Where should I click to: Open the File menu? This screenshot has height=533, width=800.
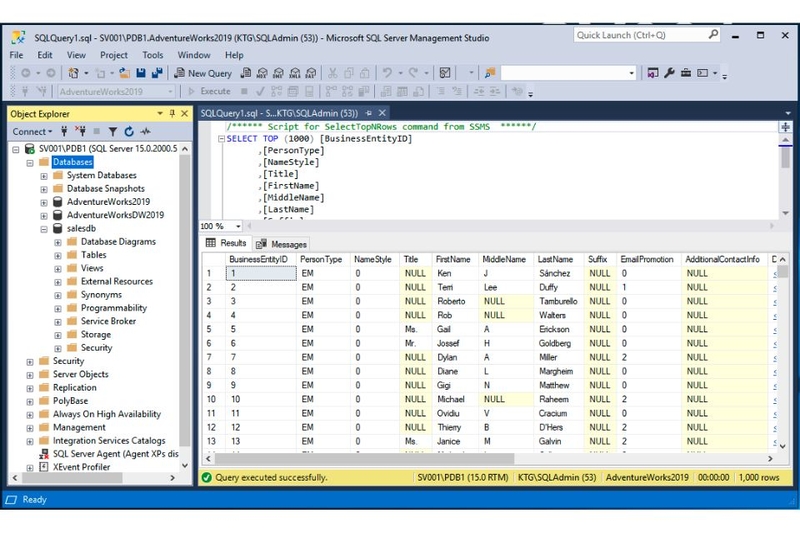coord(16,55)
